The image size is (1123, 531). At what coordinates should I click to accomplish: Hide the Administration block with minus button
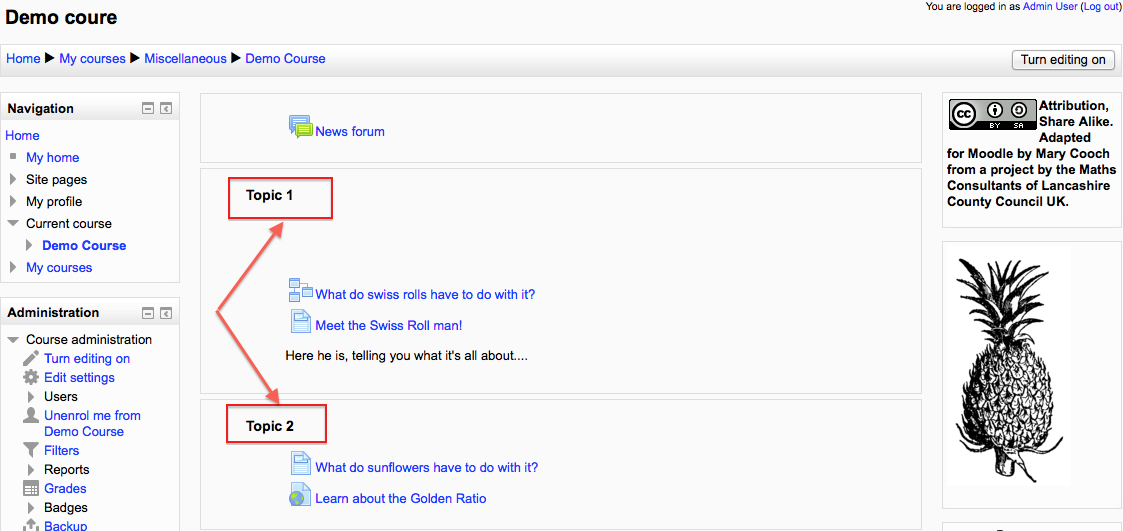[148, 313]
